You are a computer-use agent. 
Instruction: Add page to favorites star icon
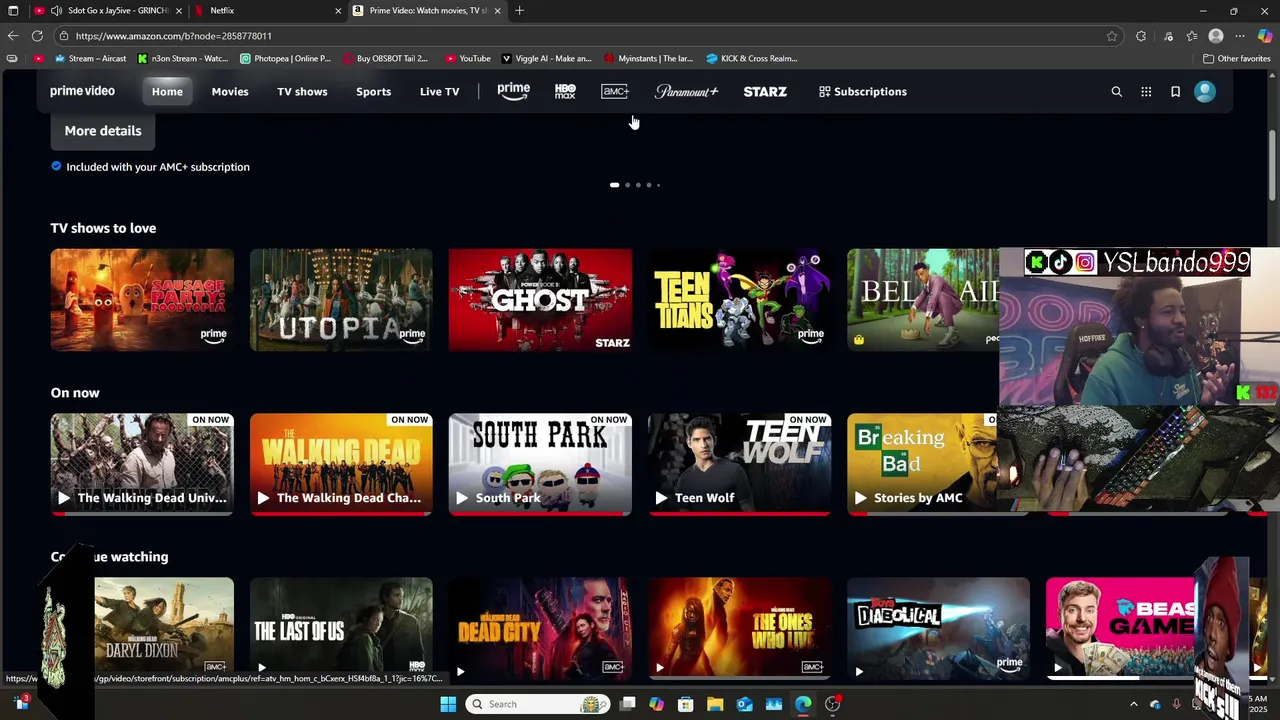tap(1112, 36)
